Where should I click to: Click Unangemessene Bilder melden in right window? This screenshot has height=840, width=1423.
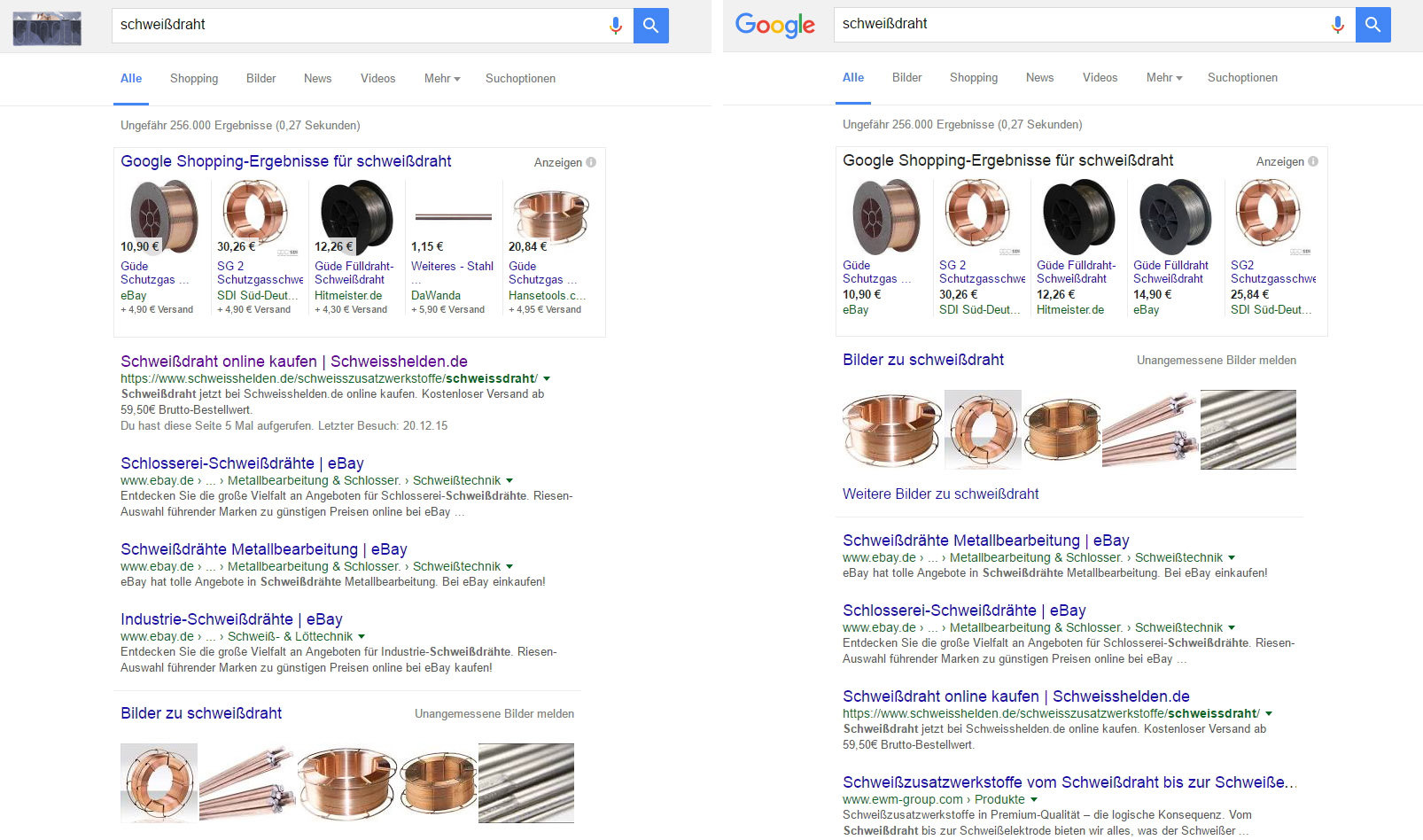pyautogui.click(x=1217, y=361)
